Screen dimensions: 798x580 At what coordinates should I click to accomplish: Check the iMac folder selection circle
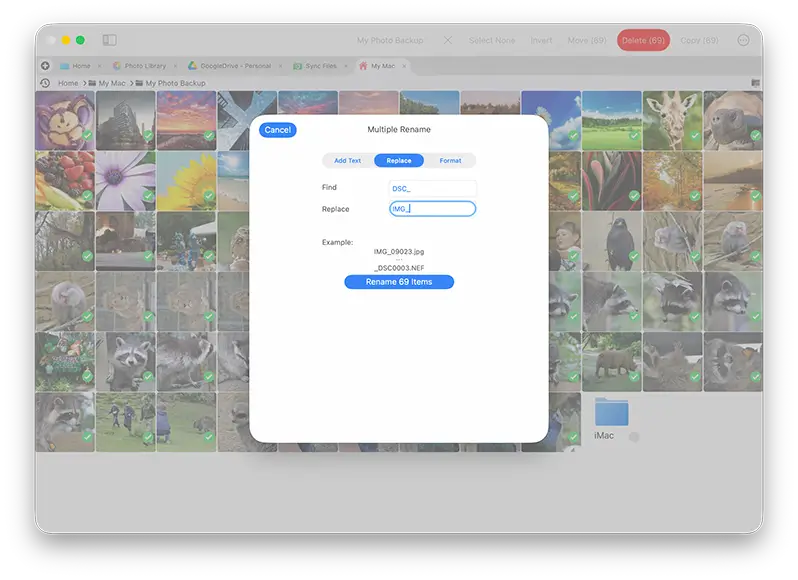634,437
